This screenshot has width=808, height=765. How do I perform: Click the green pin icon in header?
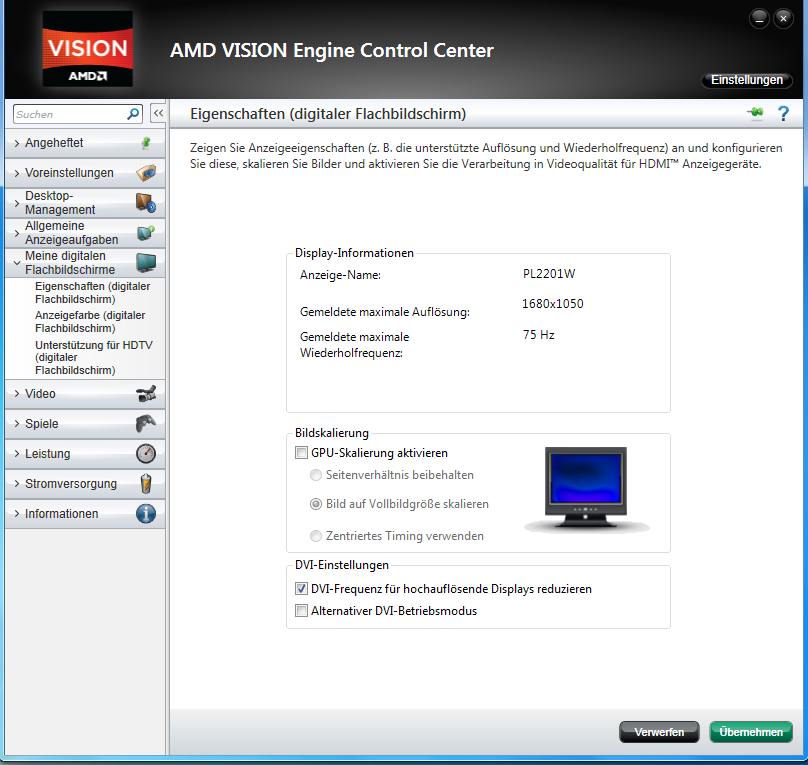point(755,113)
